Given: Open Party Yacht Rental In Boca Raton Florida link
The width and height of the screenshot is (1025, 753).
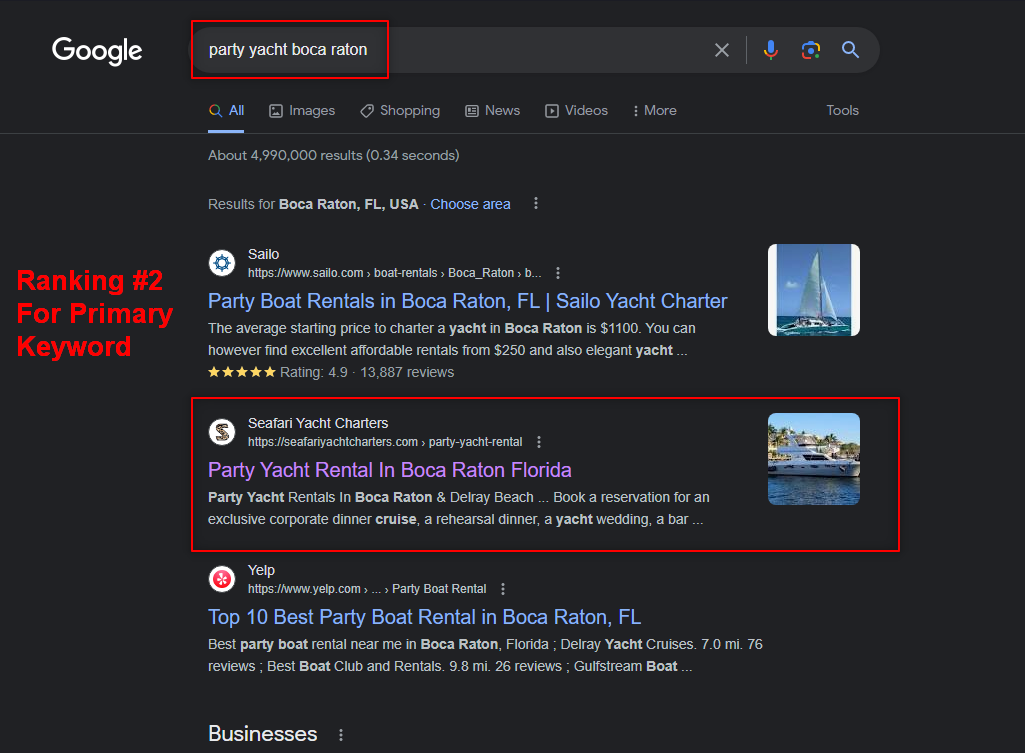Looking at the screenshot, I should [390, 471].
